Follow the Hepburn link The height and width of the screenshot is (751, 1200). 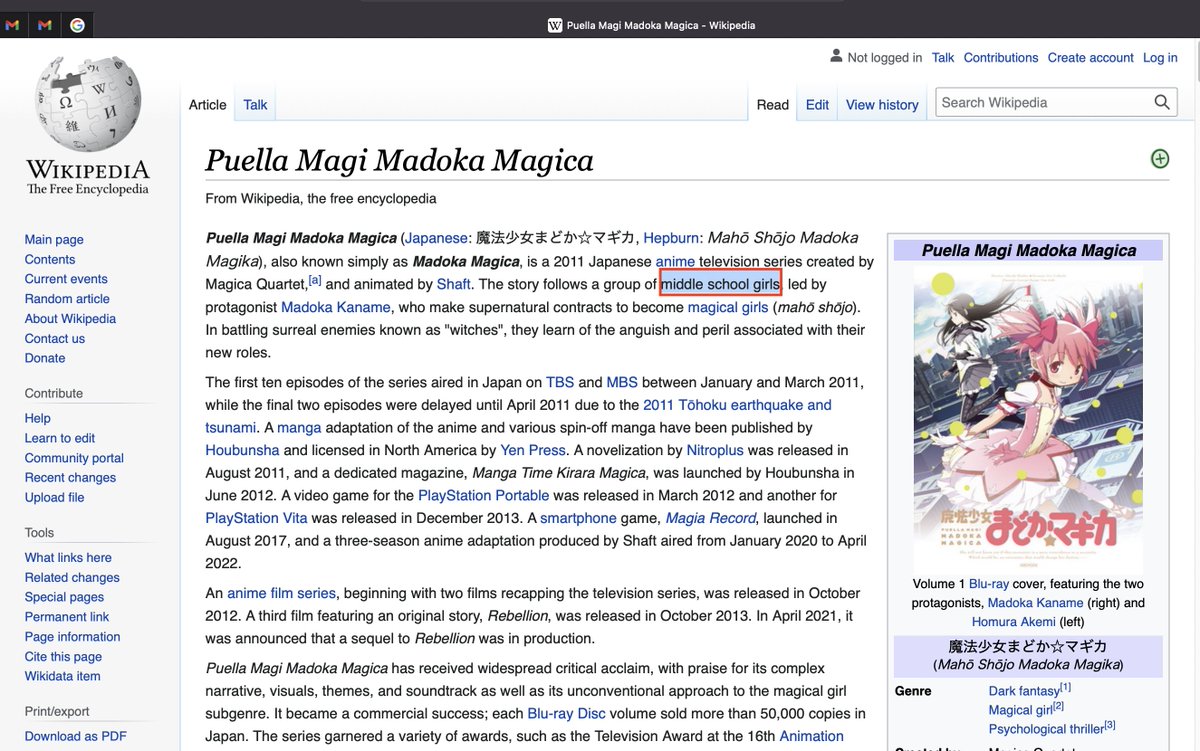tap(671, 238)
